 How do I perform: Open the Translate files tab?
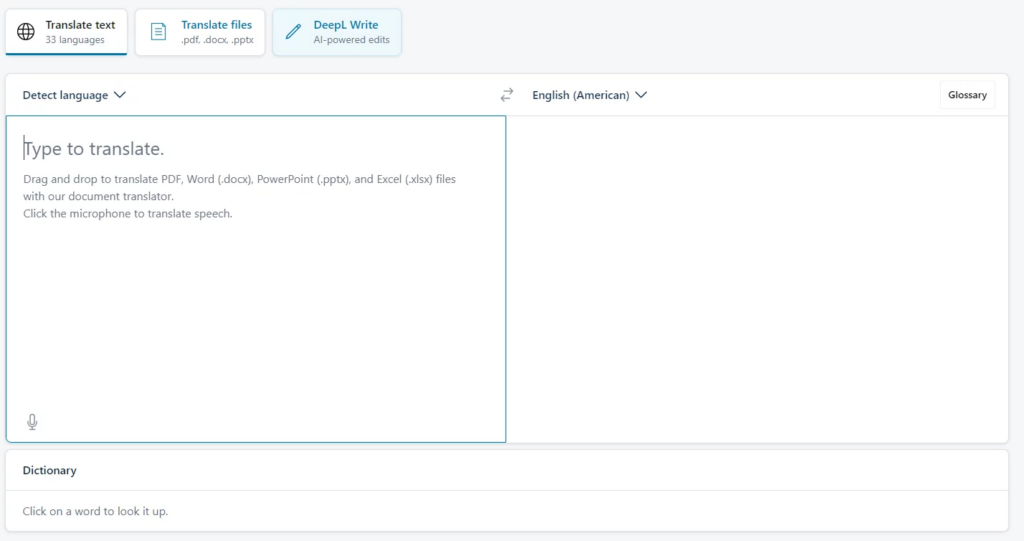(216, 25)
